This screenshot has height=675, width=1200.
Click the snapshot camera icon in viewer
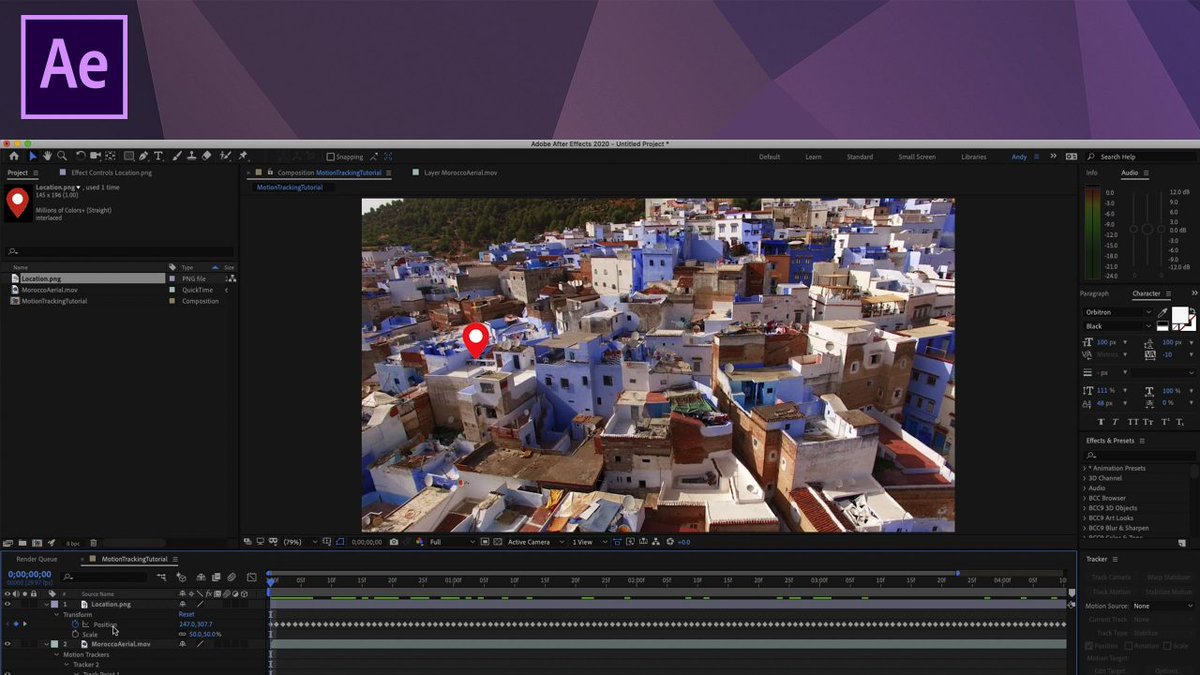[394, 542]
